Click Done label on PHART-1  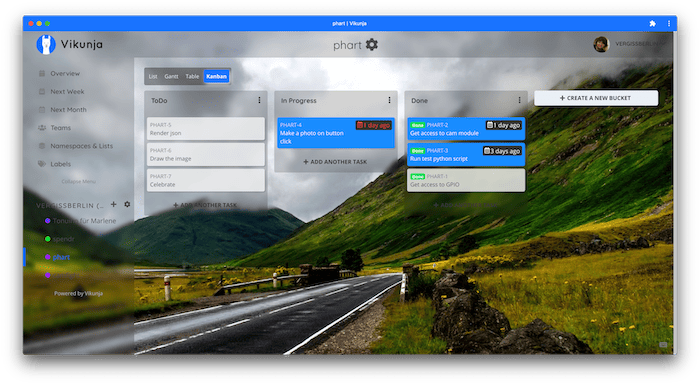tap(417, 176)
